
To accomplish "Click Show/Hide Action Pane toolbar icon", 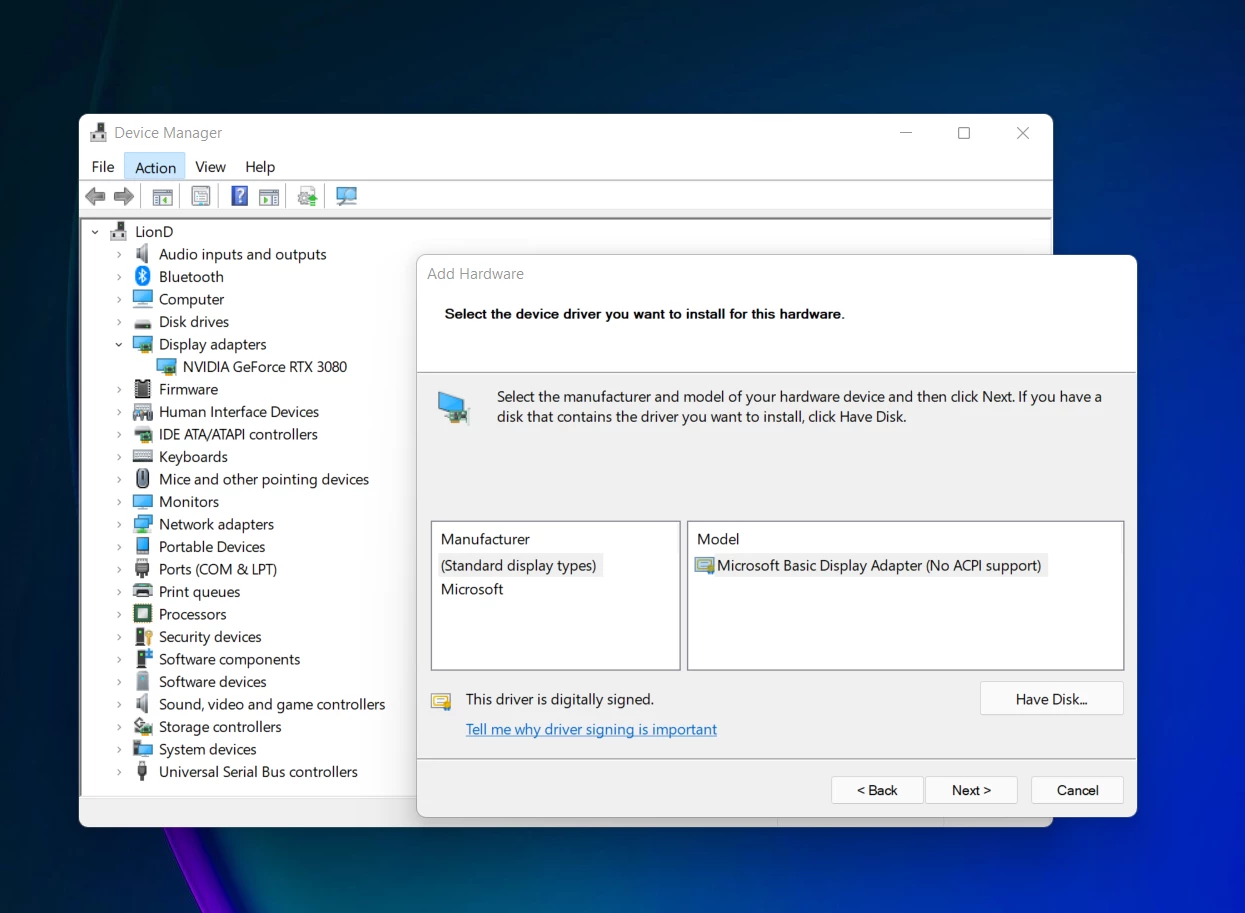I will point(269,196).
